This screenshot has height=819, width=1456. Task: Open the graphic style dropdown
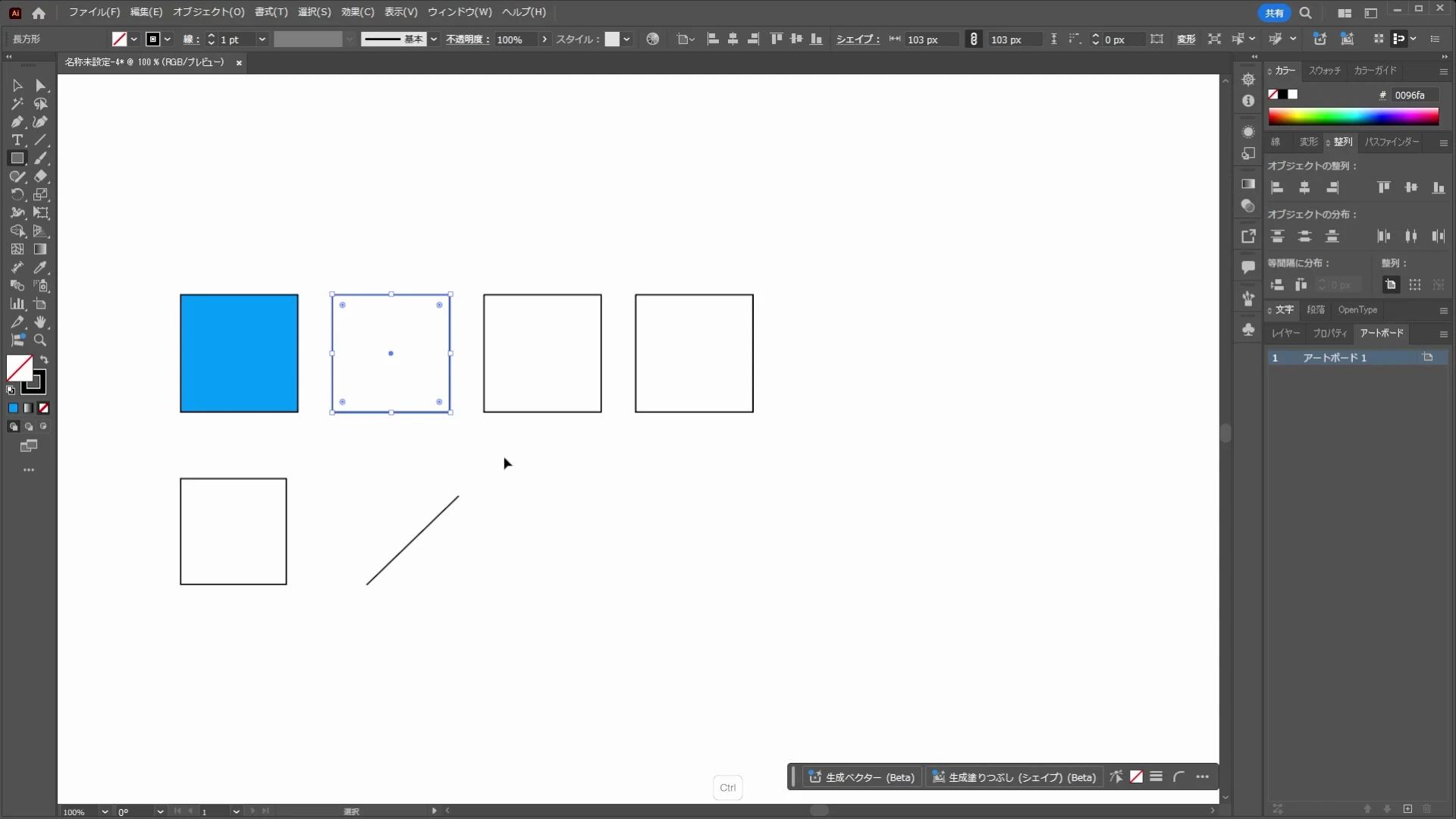pos(626,39)
